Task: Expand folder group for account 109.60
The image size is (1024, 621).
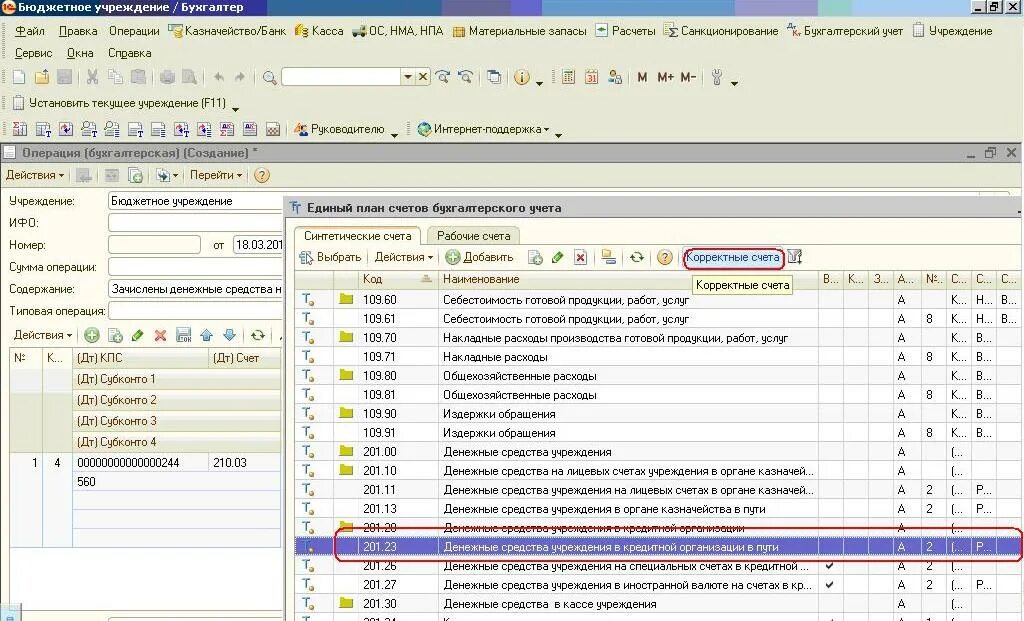Action: [346, 299]
